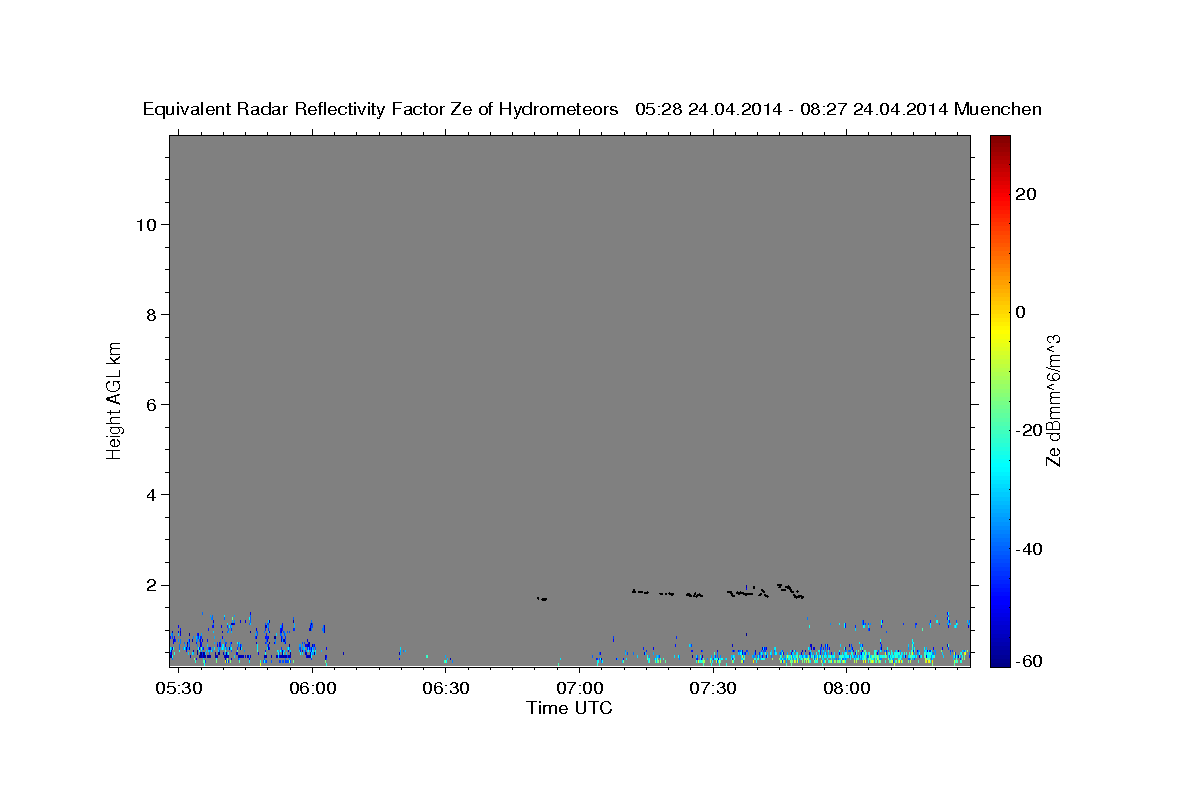Image resolution: width=1200 pixels, height=800 pixels.
Task: Click the colorbar value label 0
Action: [x=1021, y=312]
